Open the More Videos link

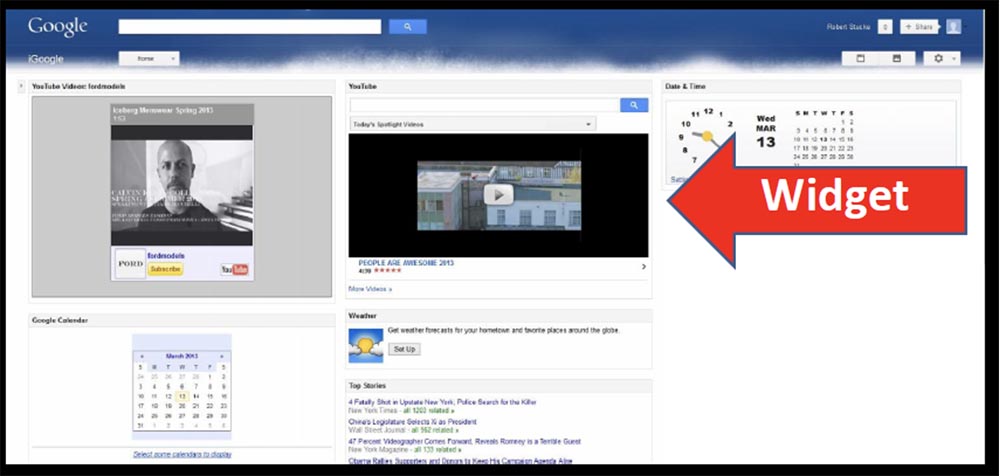(370, 289)
